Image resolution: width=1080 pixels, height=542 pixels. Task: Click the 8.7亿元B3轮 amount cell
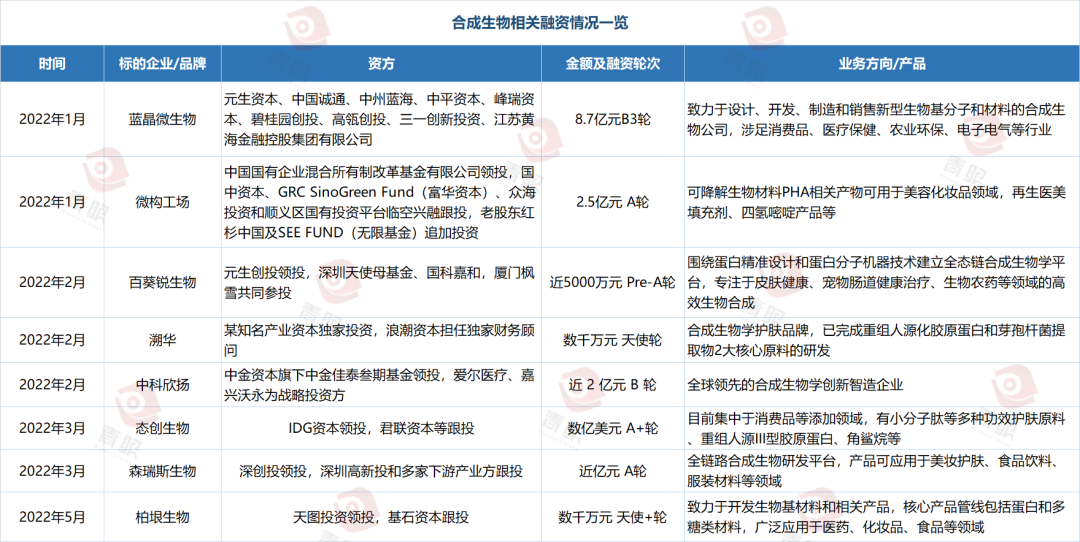pos(612,118)
